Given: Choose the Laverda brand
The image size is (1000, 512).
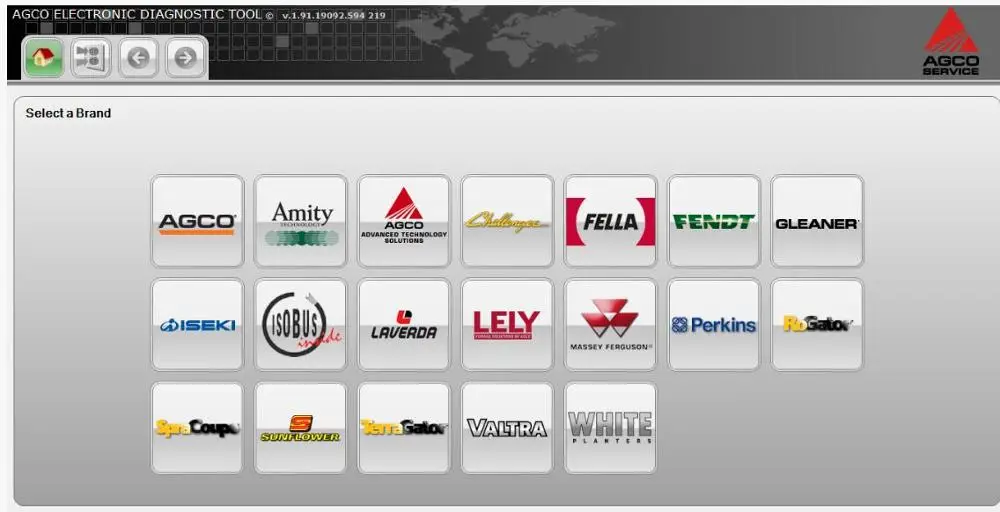Looking at the screenshot, I should [x=404, y=325].
